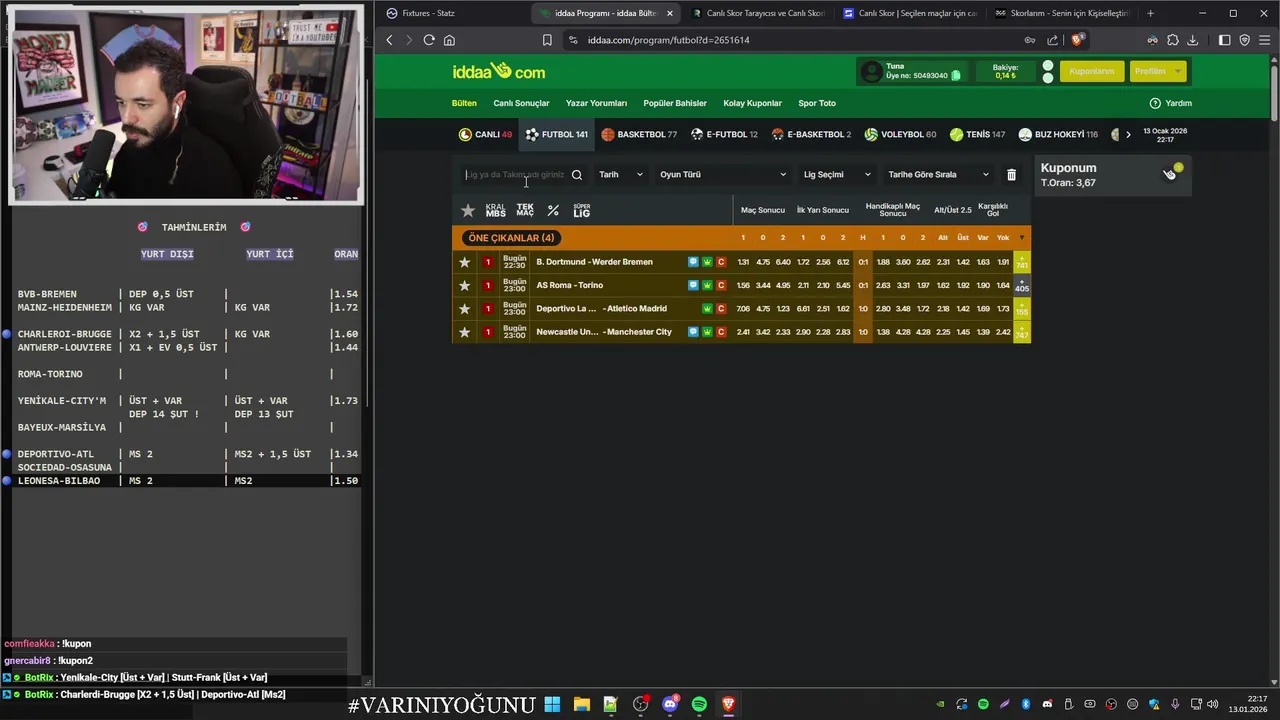Favorite the Deportivo - Atletico Madrid match star
The width and height of the screenshot is (1280, 720).
point(464,309)
